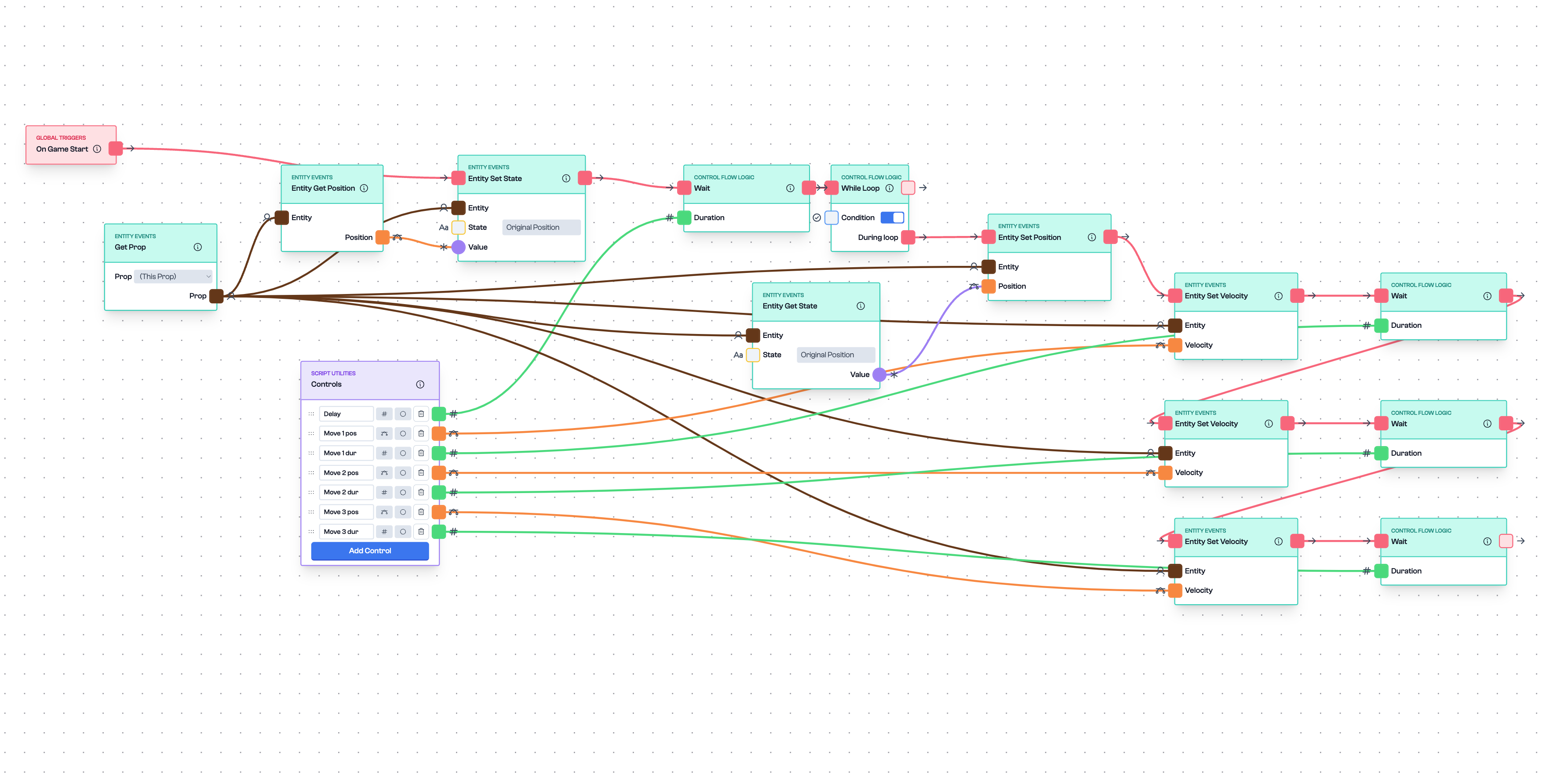Open info icon on Entity Get Position node

coord(364,189)
